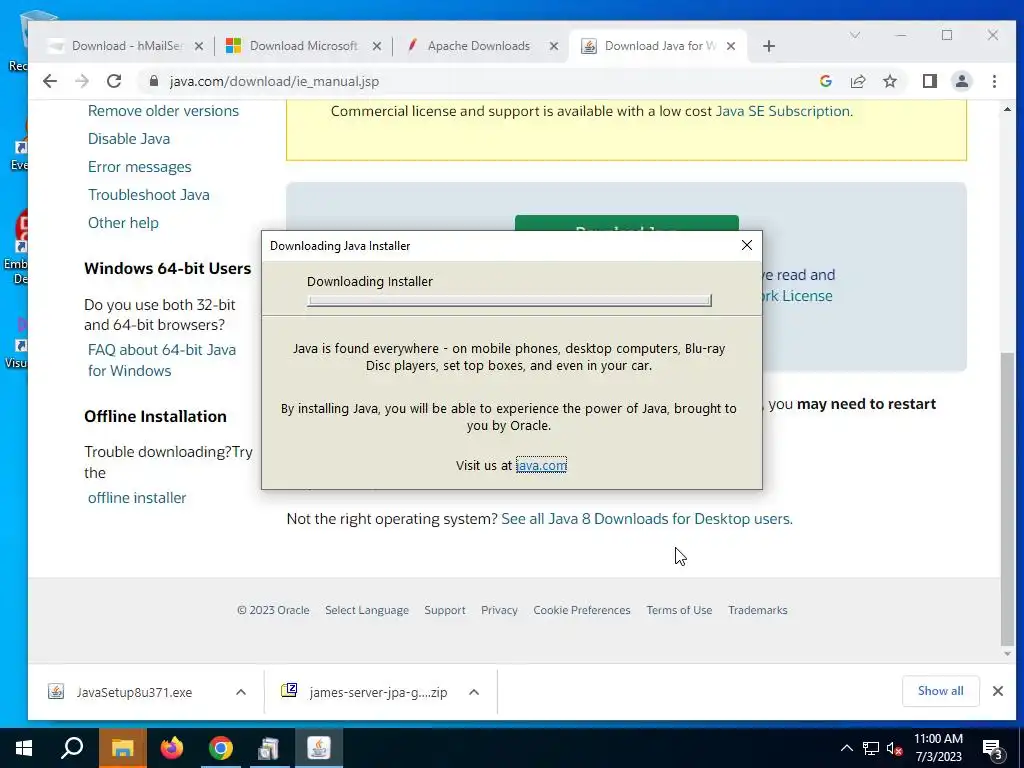Open Cookie Preferences footer link

[582, 610]
